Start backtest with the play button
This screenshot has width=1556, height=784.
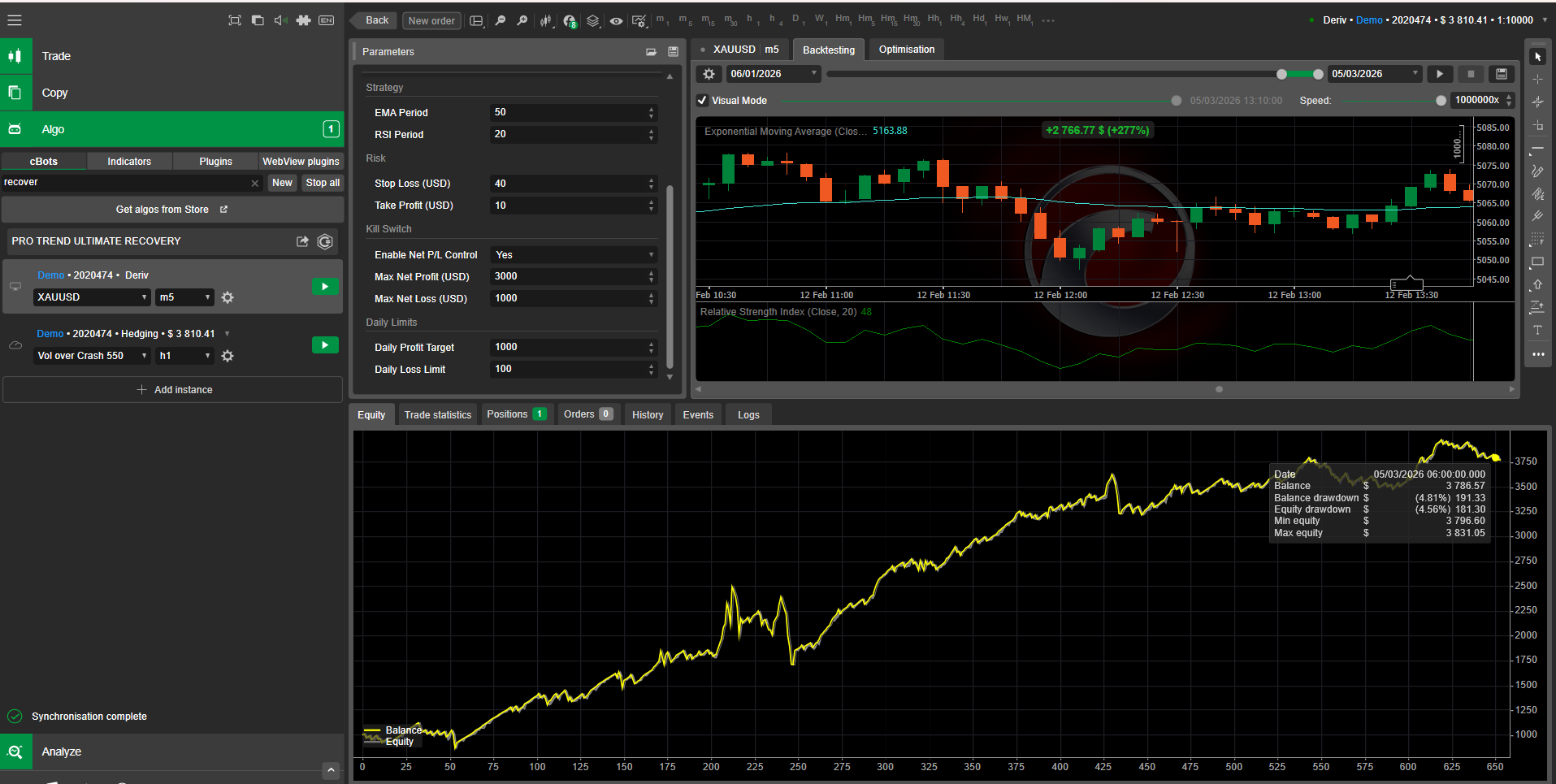point(1439,74)
